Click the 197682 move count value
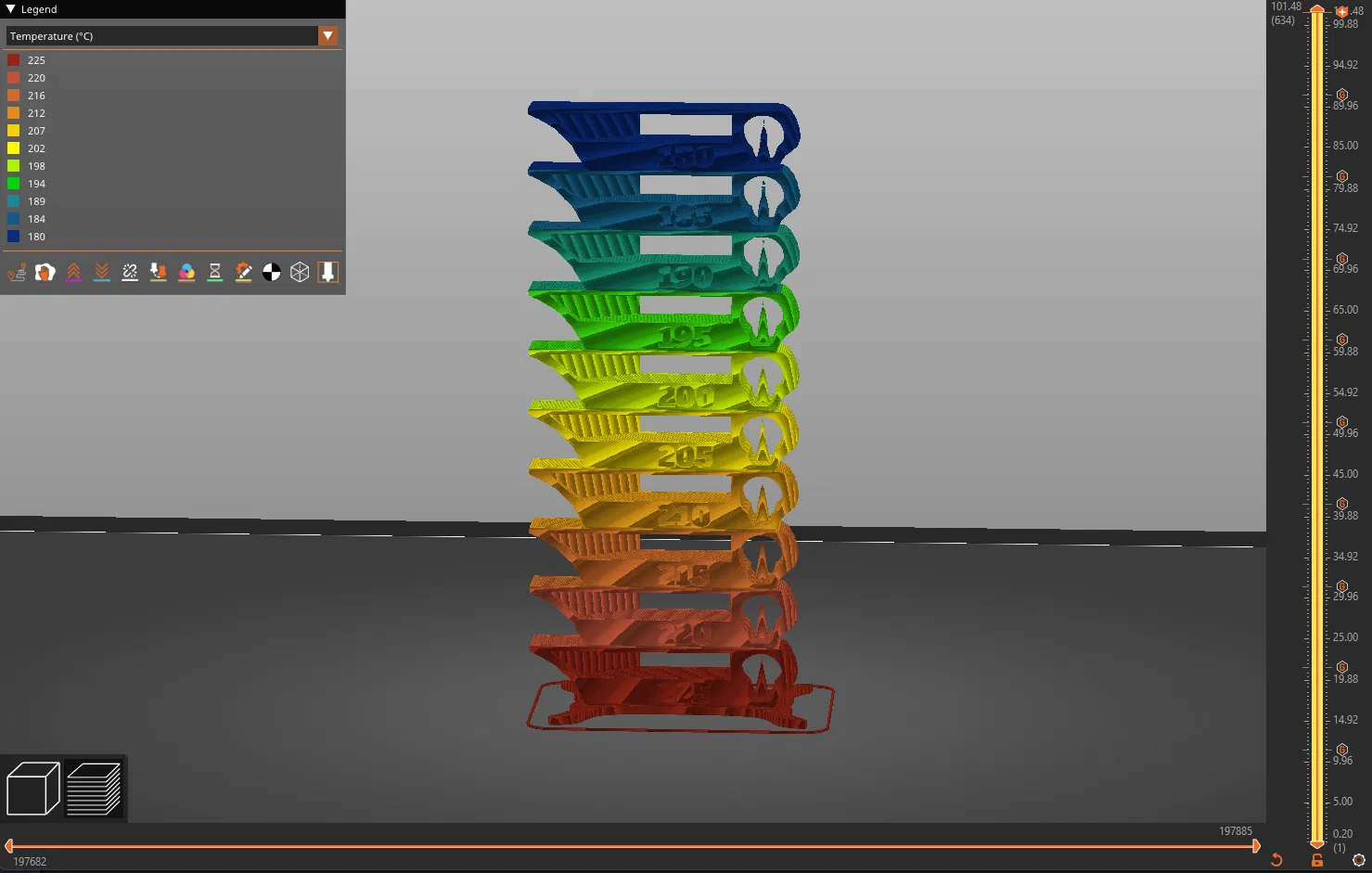The width and height of the screenshot is (1372, 873). (30, 862)
